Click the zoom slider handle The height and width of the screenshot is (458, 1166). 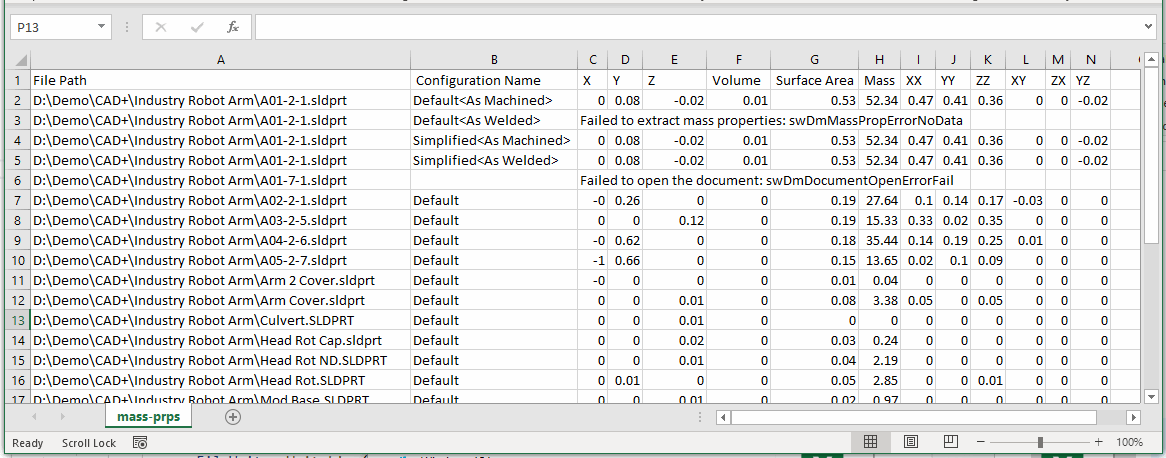[x=1040, y=442]
